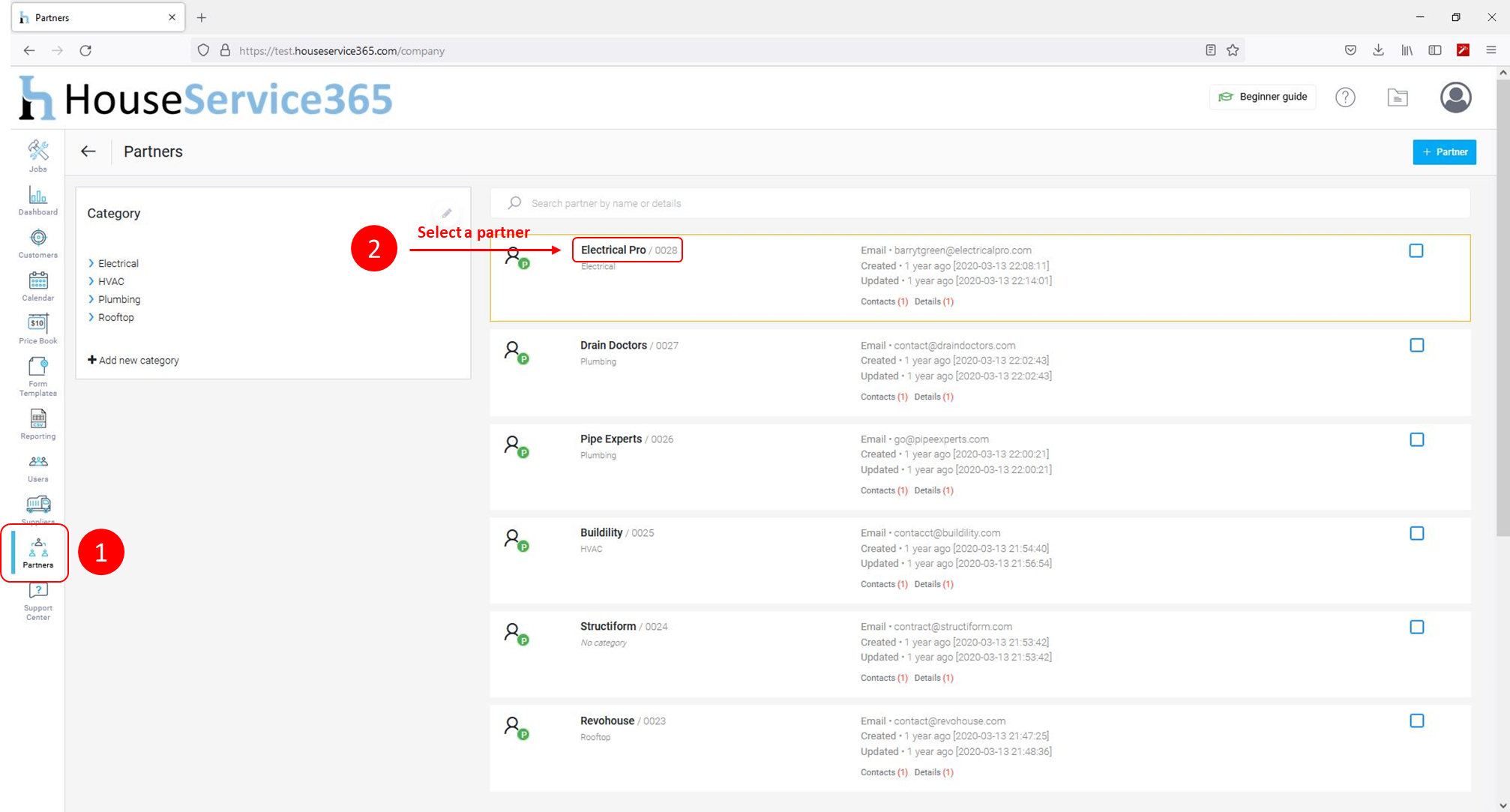Open the Revohouse partner name
The height and width of the screenshot is (812, 1510).
(x=607, y=721)
